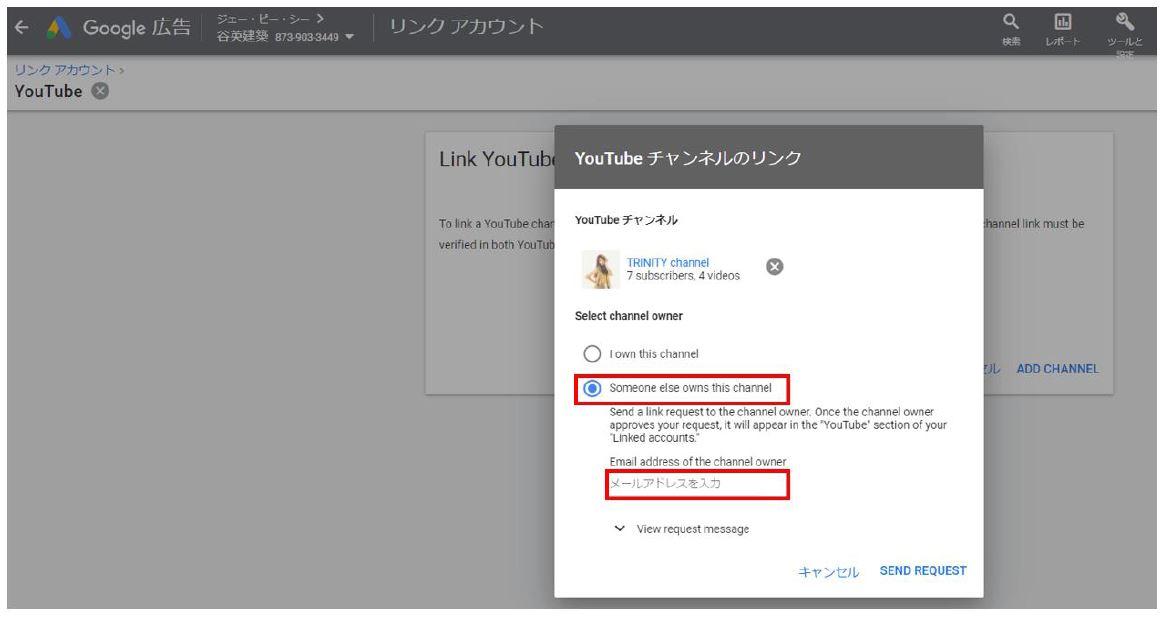Go back using the top-left arrow
1164x618 pixels.
pyautogui.click(x=22, y=28)
